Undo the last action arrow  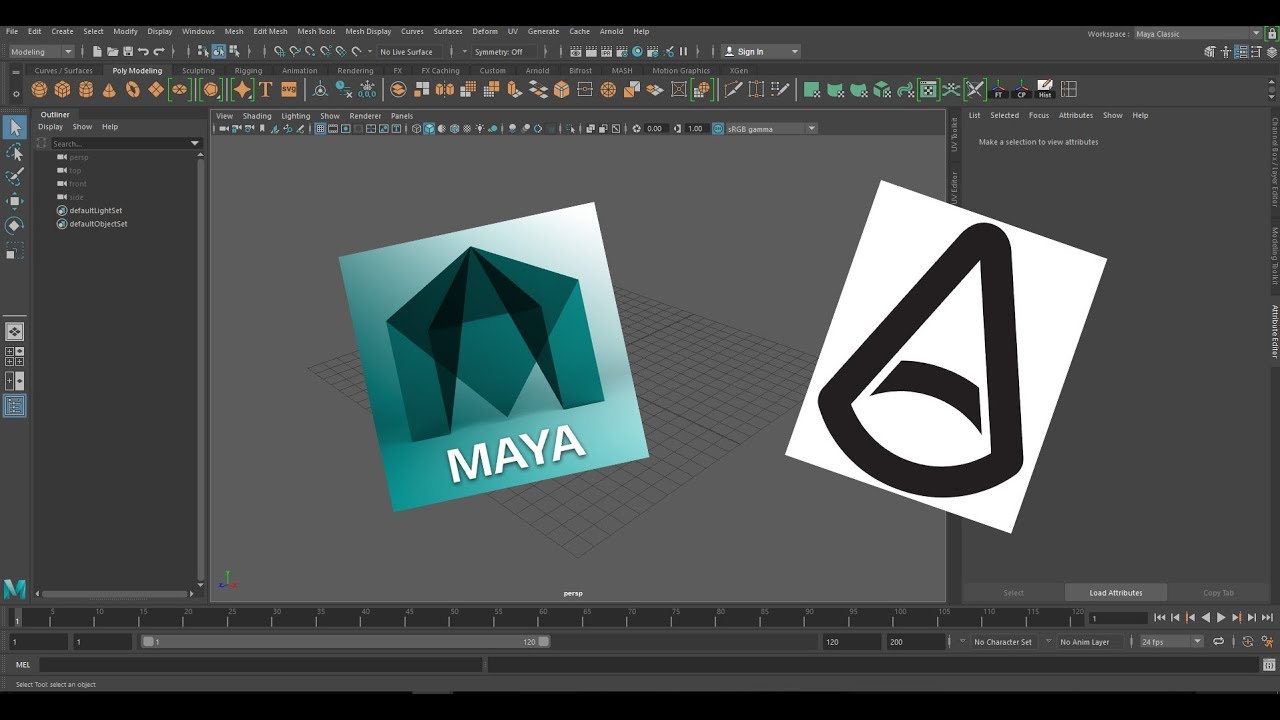click(x=144, y=52)
